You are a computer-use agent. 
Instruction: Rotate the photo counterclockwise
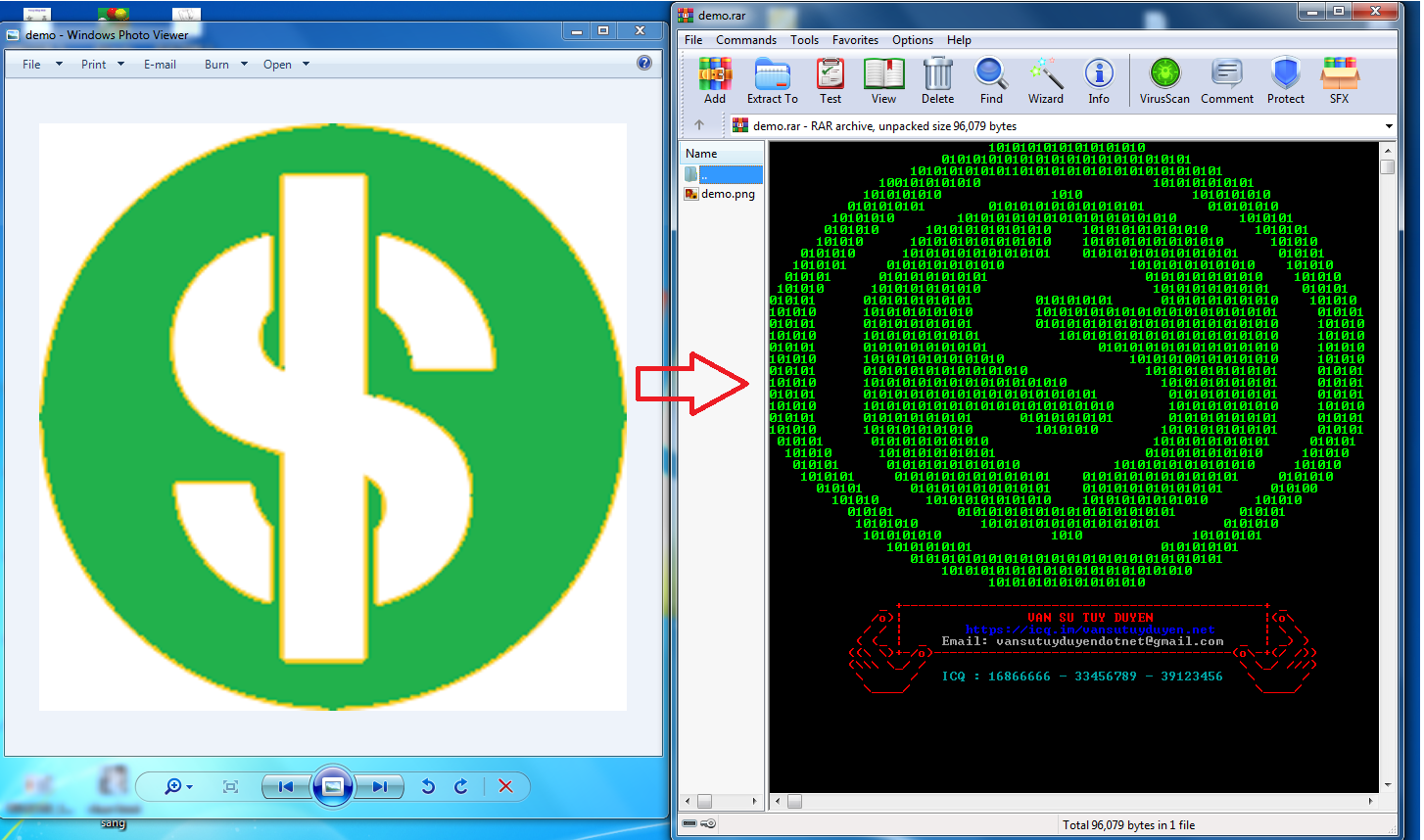(428, 786)
